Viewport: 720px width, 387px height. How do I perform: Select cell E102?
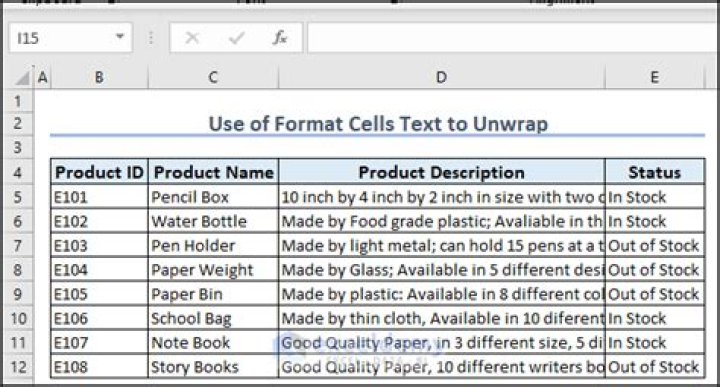[99, 221]
